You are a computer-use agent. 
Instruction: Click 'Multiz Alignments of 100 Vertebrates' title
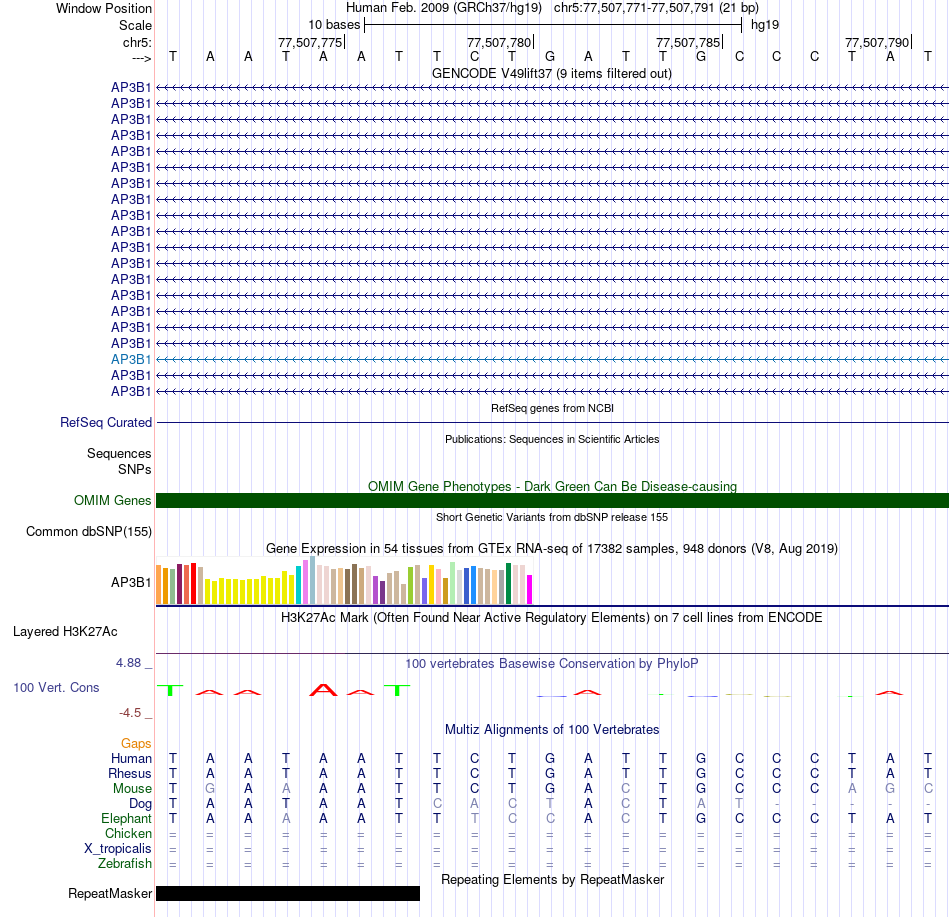point(552,729)
